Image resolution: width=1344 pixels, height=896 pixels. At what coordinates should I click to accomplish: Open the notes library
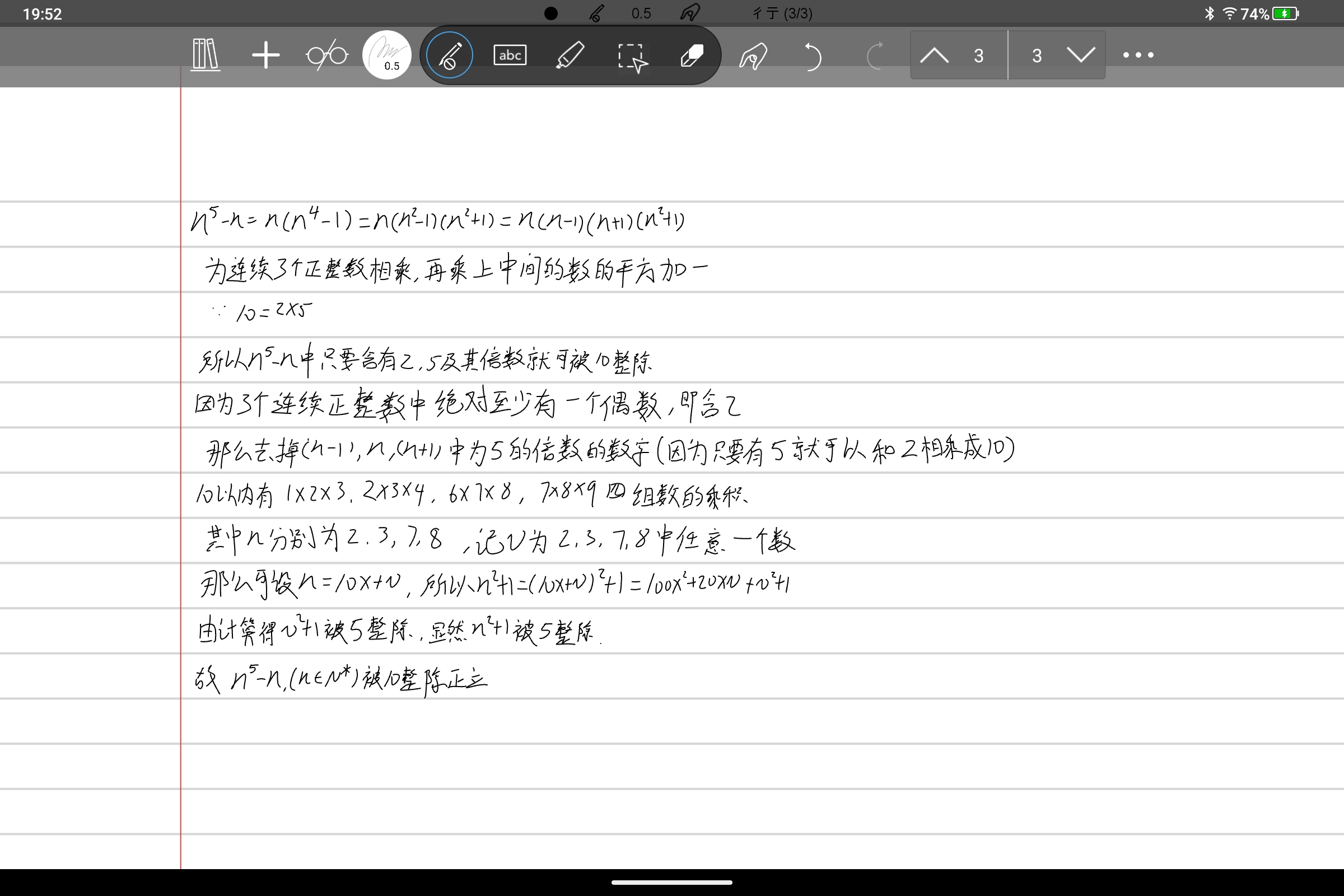pyautogui.click(x=204, y=54)
